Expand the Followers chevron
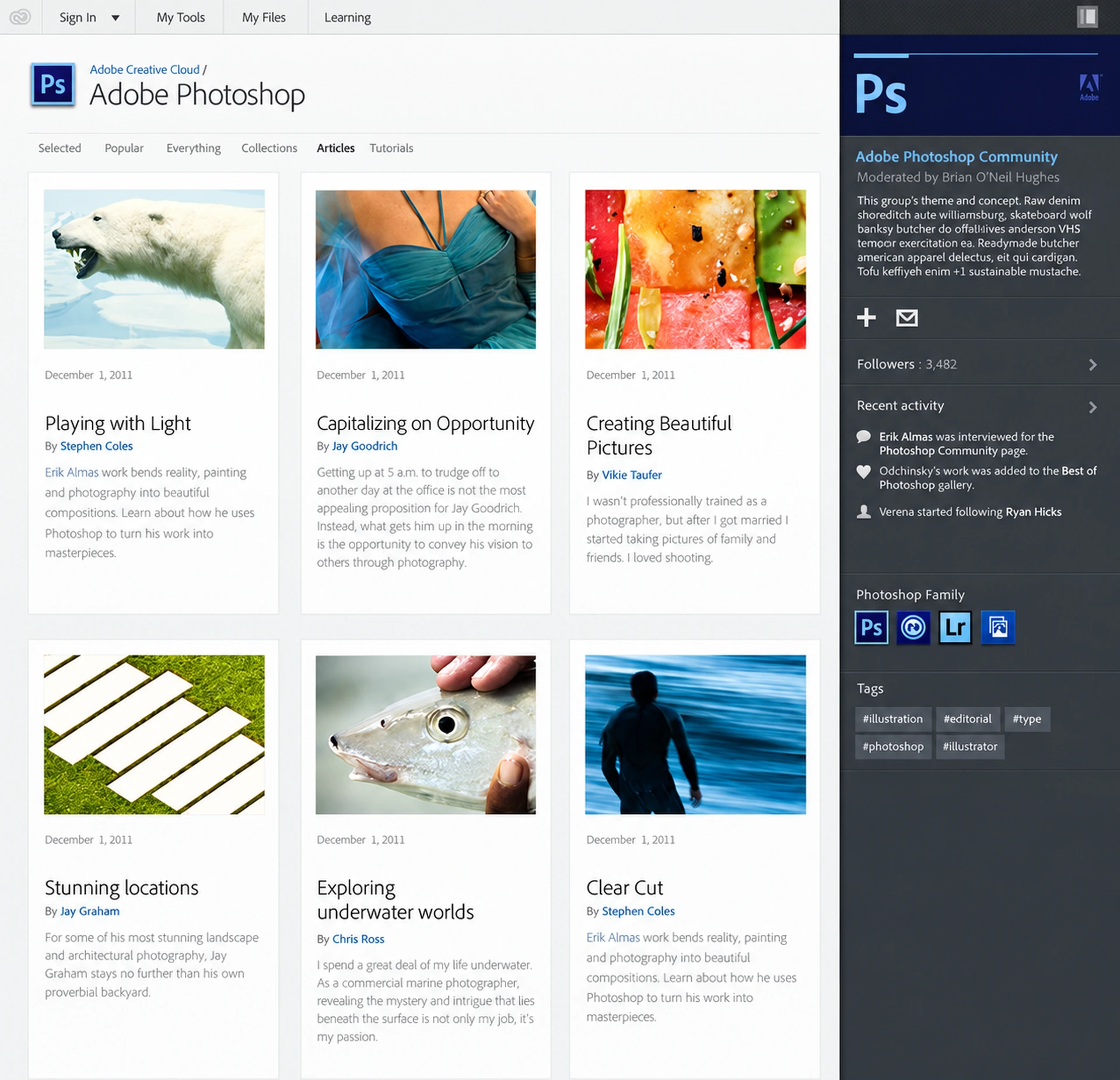 pos(1093,365)
